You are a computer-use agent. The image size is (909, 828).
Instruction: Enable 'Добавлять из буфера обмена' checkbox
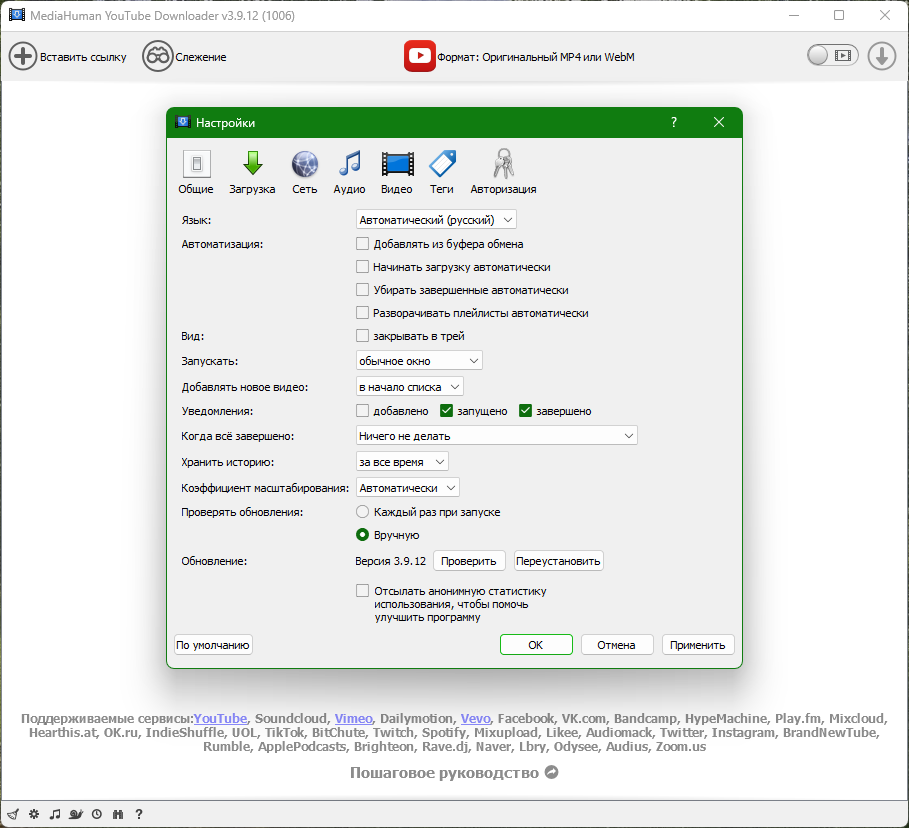click(362, 243)
